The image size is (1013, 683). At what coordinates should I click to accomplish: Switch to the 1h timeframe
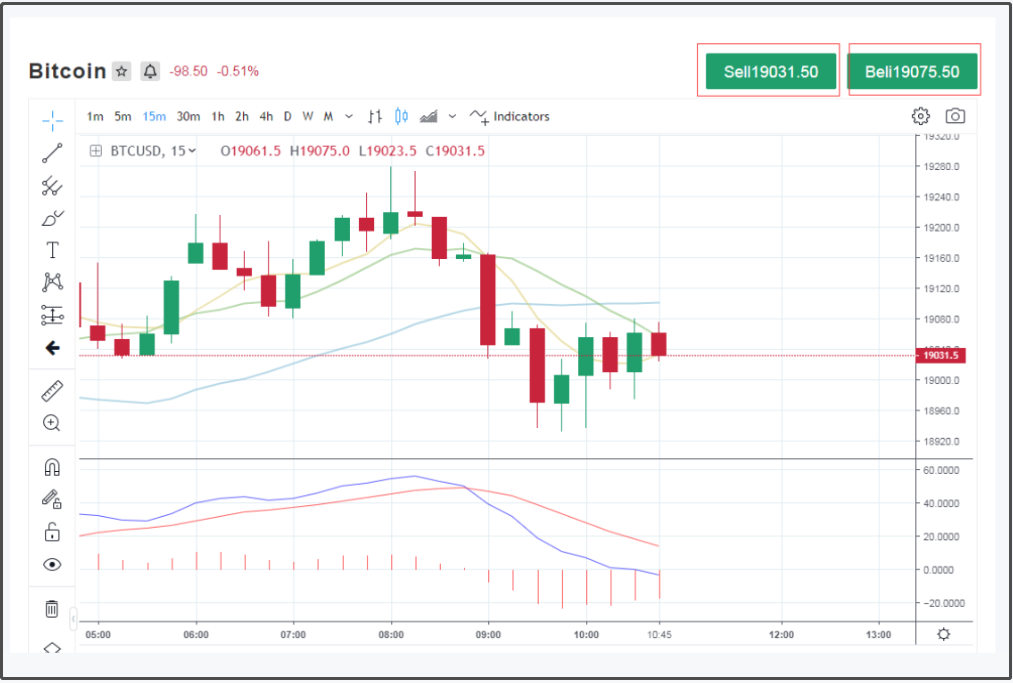coord(217,116)
